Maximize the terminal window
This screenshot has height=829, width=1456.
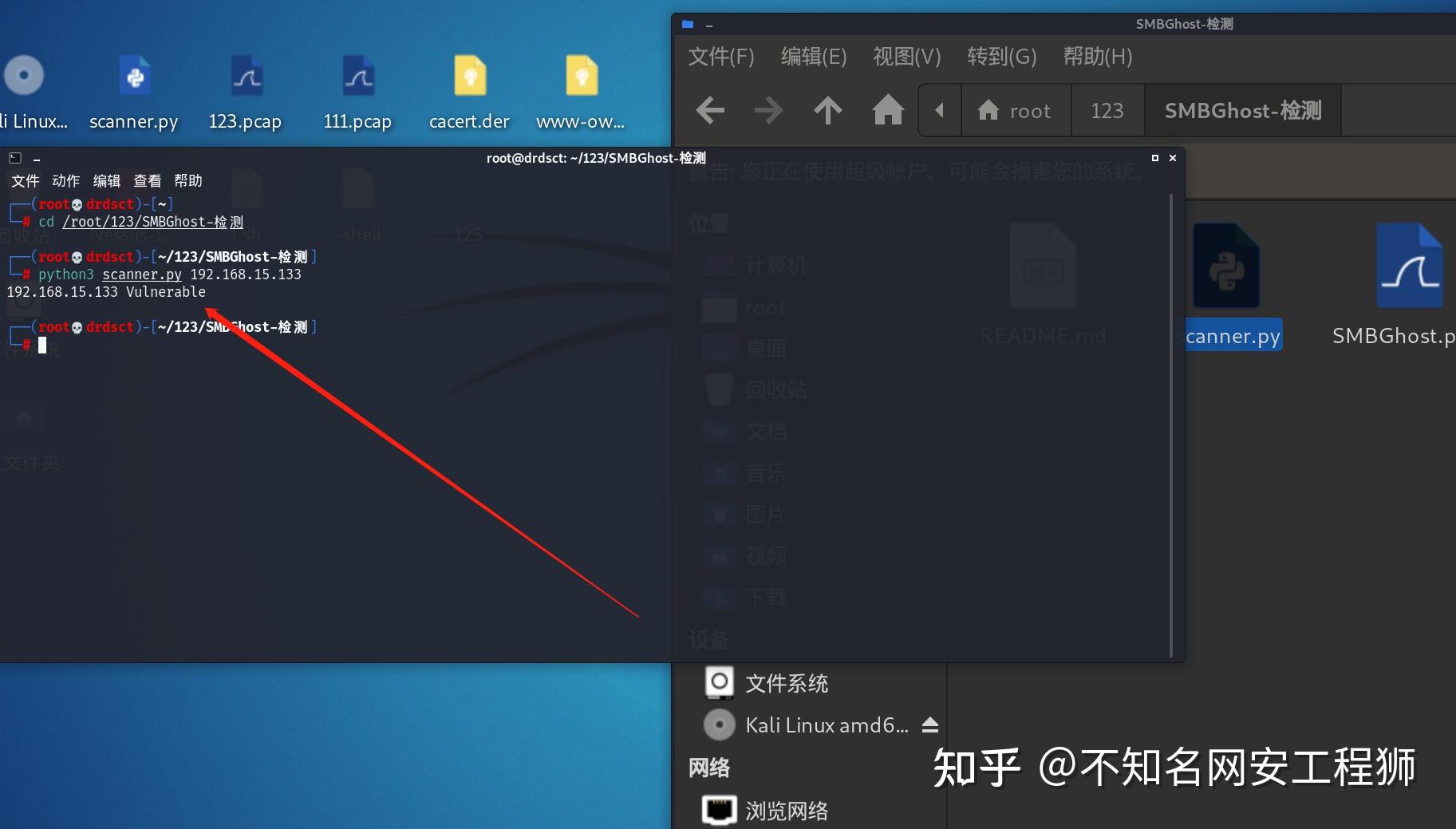tap(1154, 158)
